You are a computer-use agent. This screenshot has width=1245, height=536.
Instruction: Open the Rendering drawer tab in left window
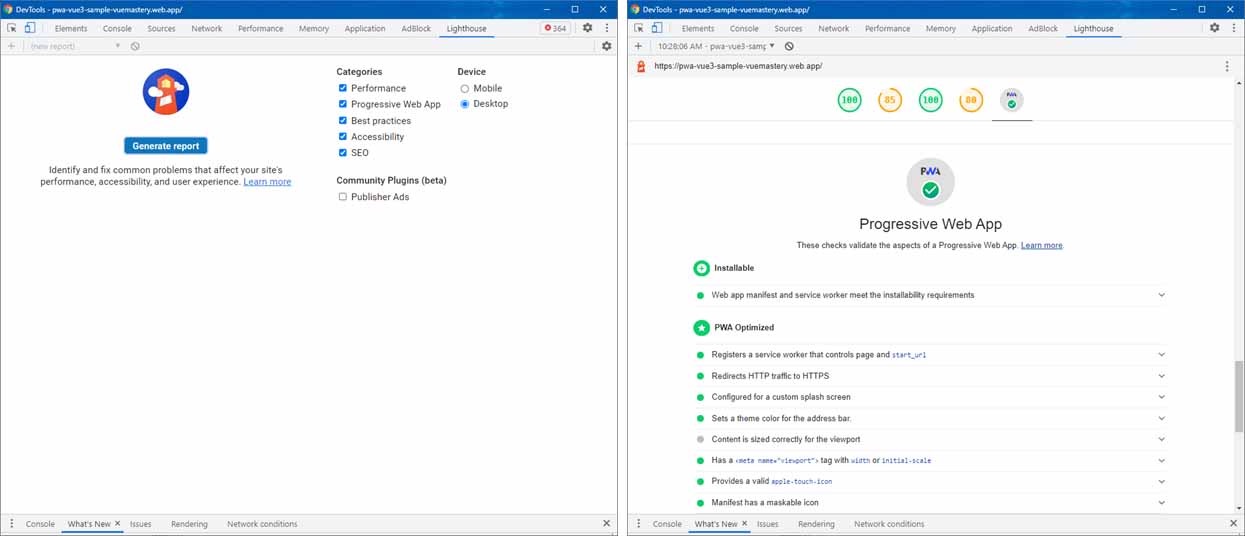(x=189, y=524)
